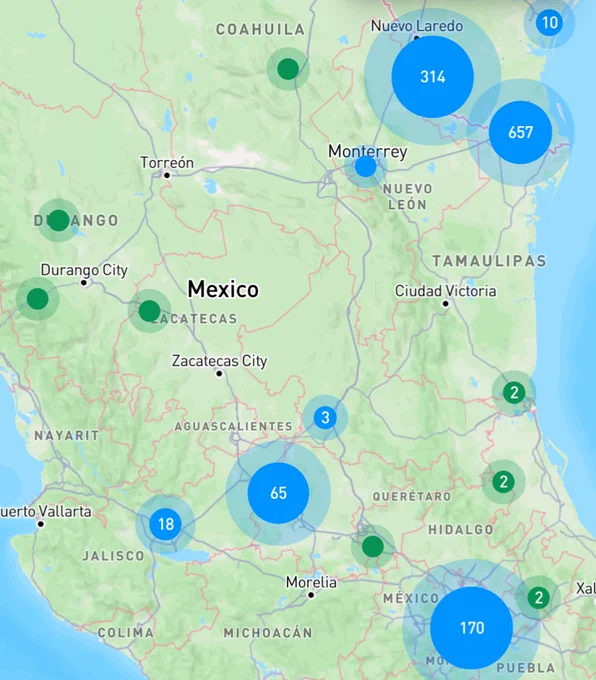Select the Durango City label
Screen dimensions: 596x680
84,270
